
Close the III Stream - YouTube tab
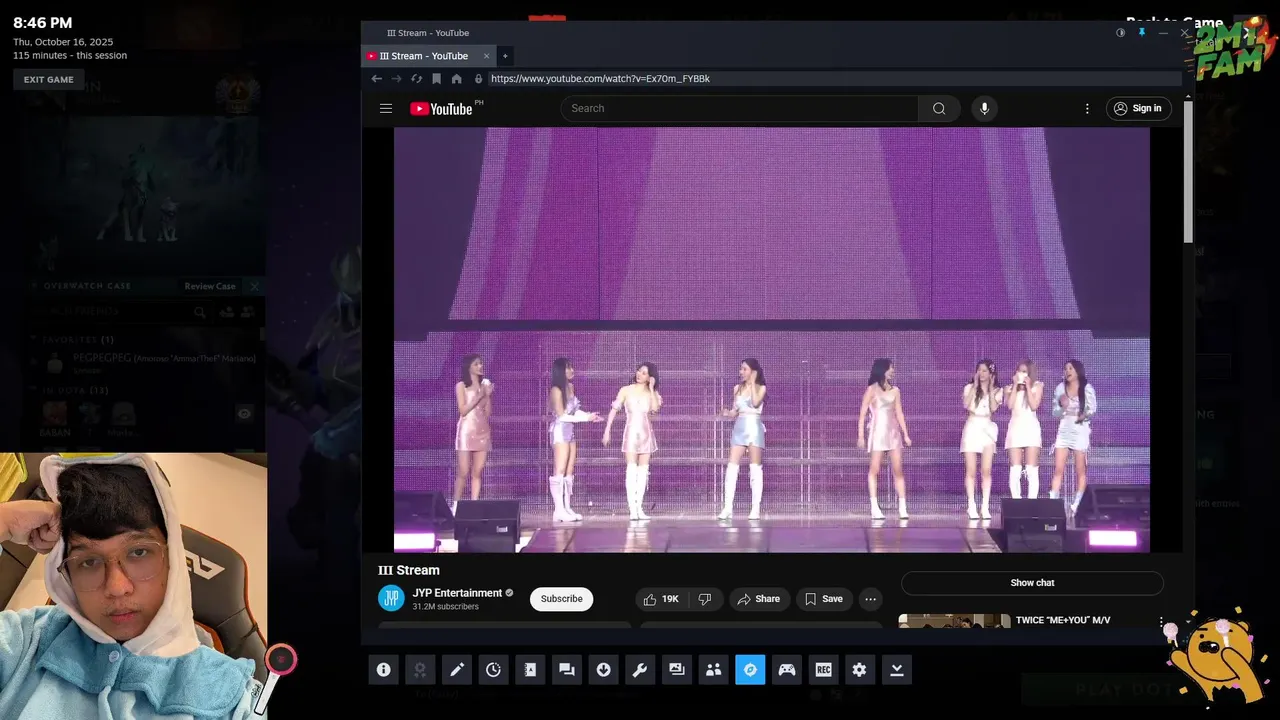tap(487, 56)
